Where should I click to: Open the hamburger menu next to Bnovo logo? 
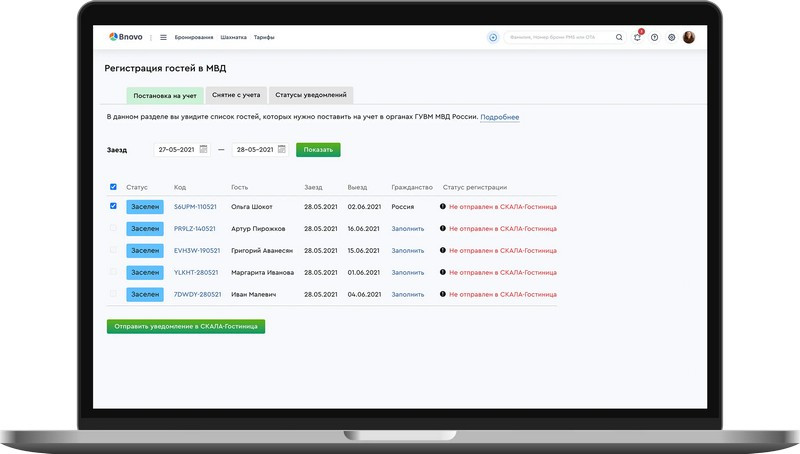[x=163, y=37]
